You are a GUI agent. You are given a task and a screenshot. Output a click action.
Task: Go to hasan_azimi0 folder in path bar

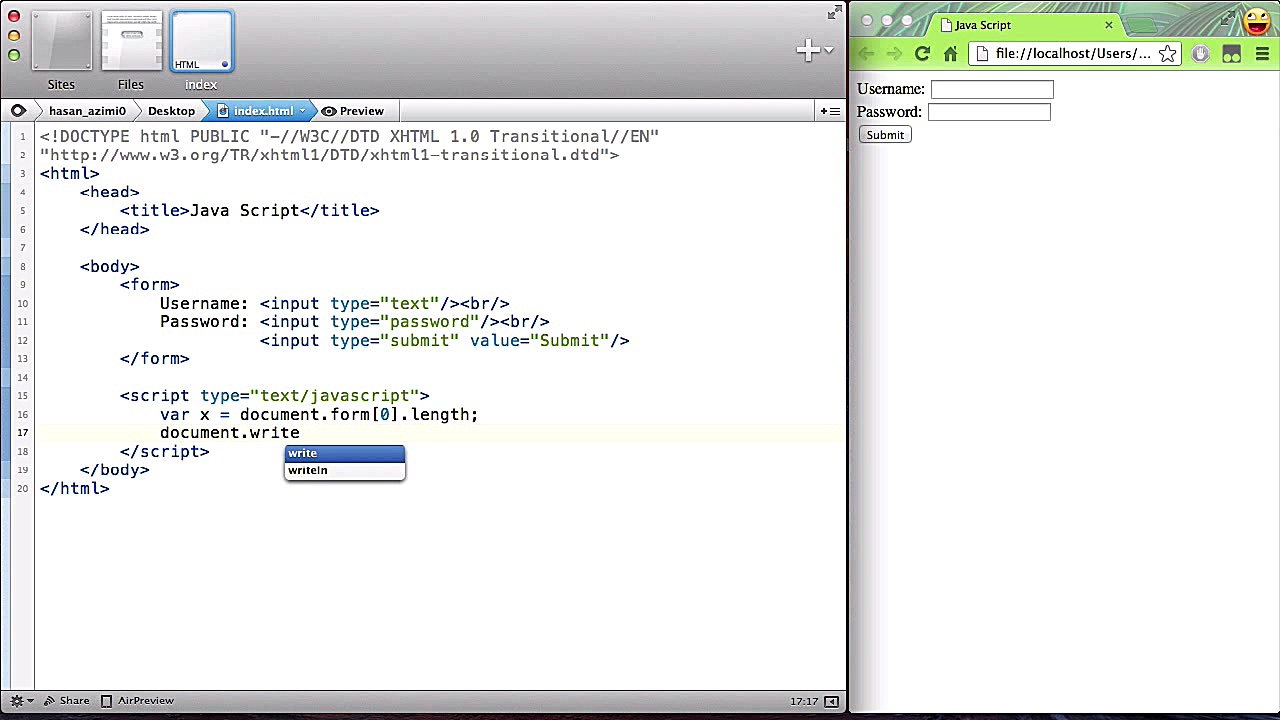pyautogui.click(x=87, y=111)
